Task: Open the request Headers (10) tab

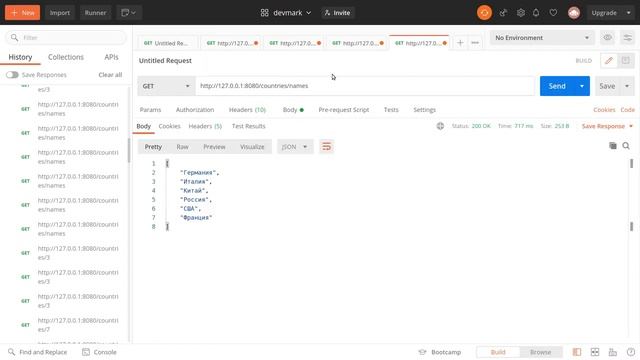Action: (247, 110)
